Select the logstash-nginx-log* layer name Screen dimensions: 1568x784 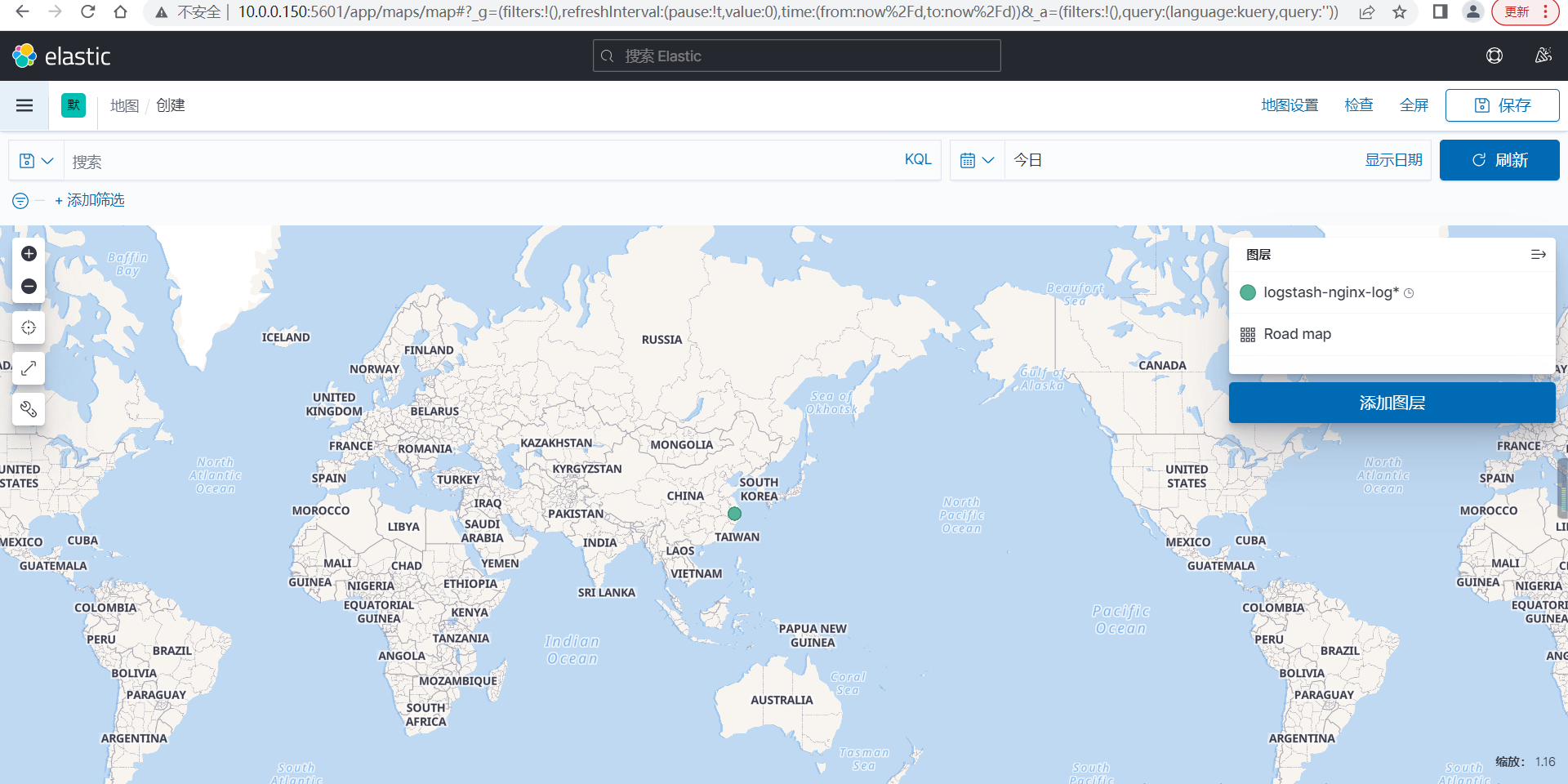pyautogui.click(x=1331, y=292)
